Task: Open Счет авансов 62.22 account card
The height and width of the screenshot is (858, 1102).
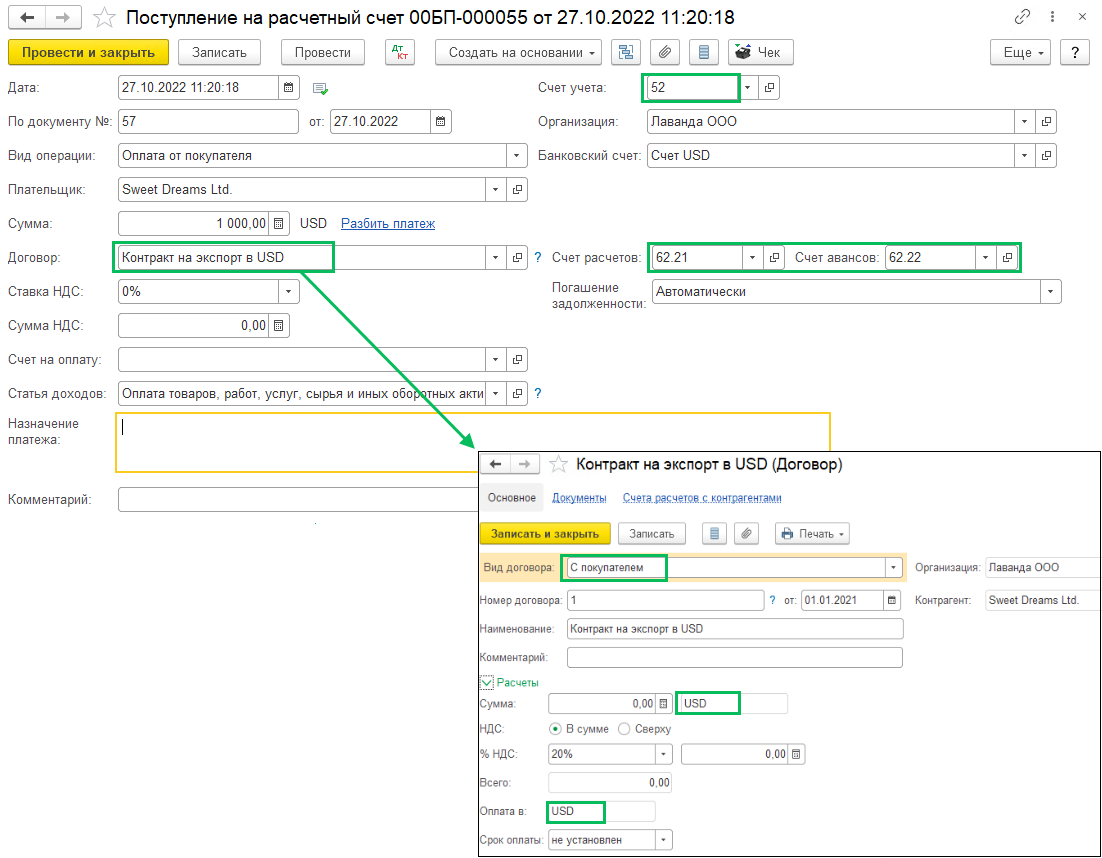Action: point(1007,257)
